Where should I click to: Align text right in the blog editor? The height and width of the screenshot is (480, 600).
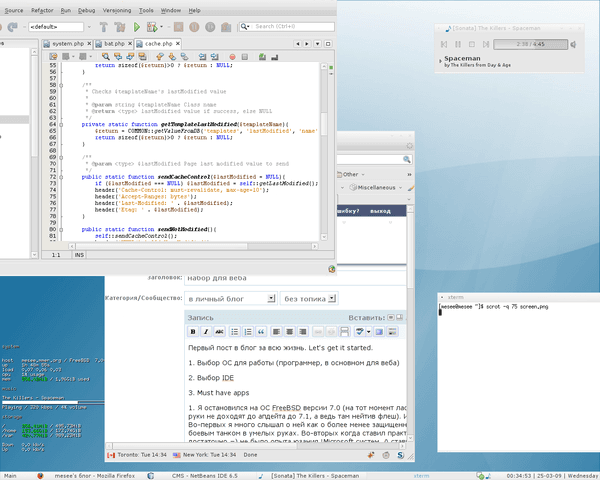pyautogui.click(x=303, y=331)
